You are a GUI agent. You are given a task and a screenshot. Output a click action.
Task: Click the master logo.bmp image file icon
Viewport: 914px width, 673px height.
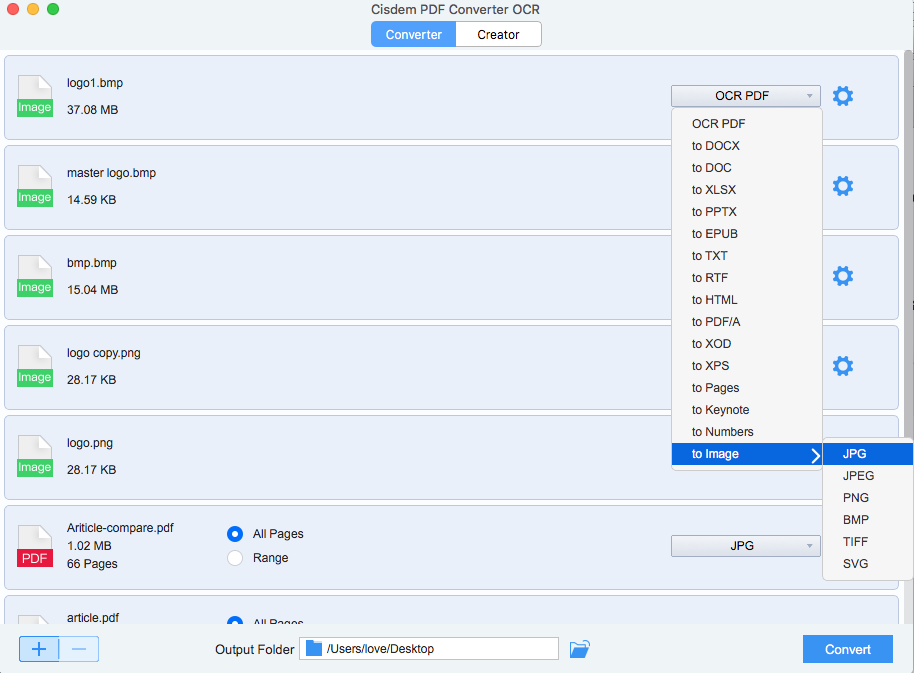point(35,186)
